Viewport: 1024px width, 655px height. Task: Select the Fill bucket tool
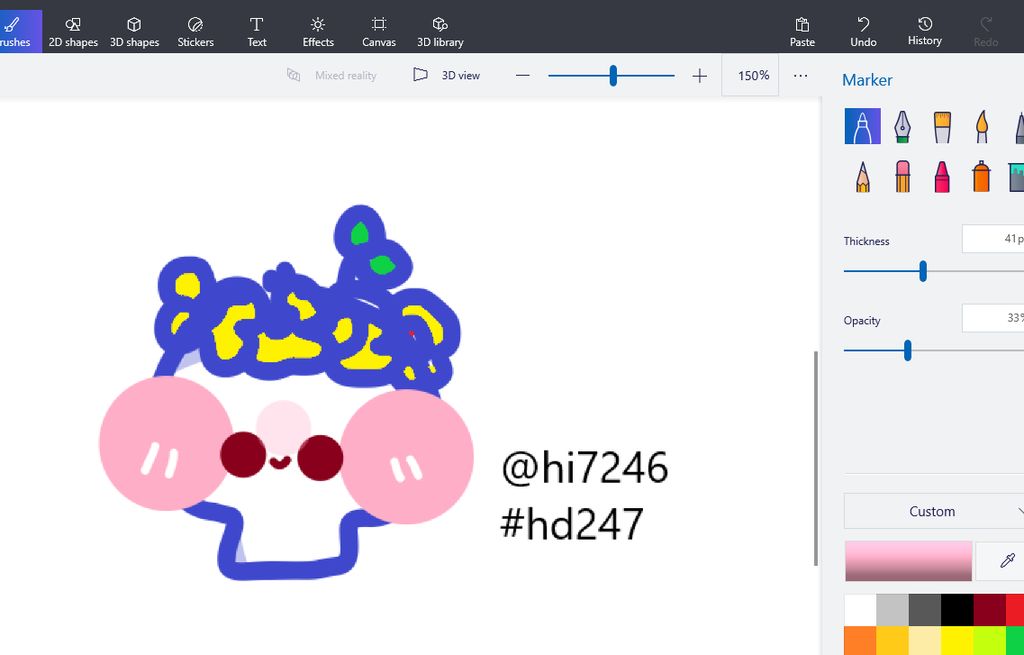pyautogui.click(x=1016, y=176)
